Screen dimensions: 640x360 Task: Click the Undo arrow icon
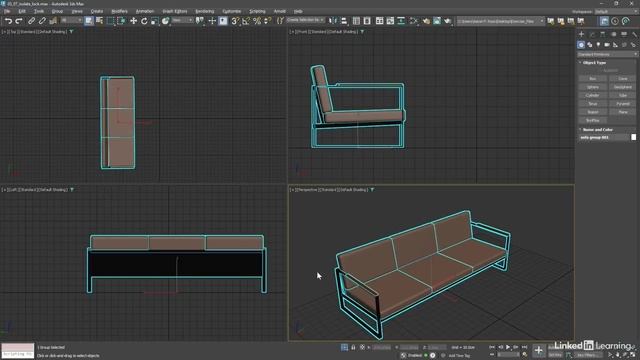pyautogui.click(x=9, y=21)
